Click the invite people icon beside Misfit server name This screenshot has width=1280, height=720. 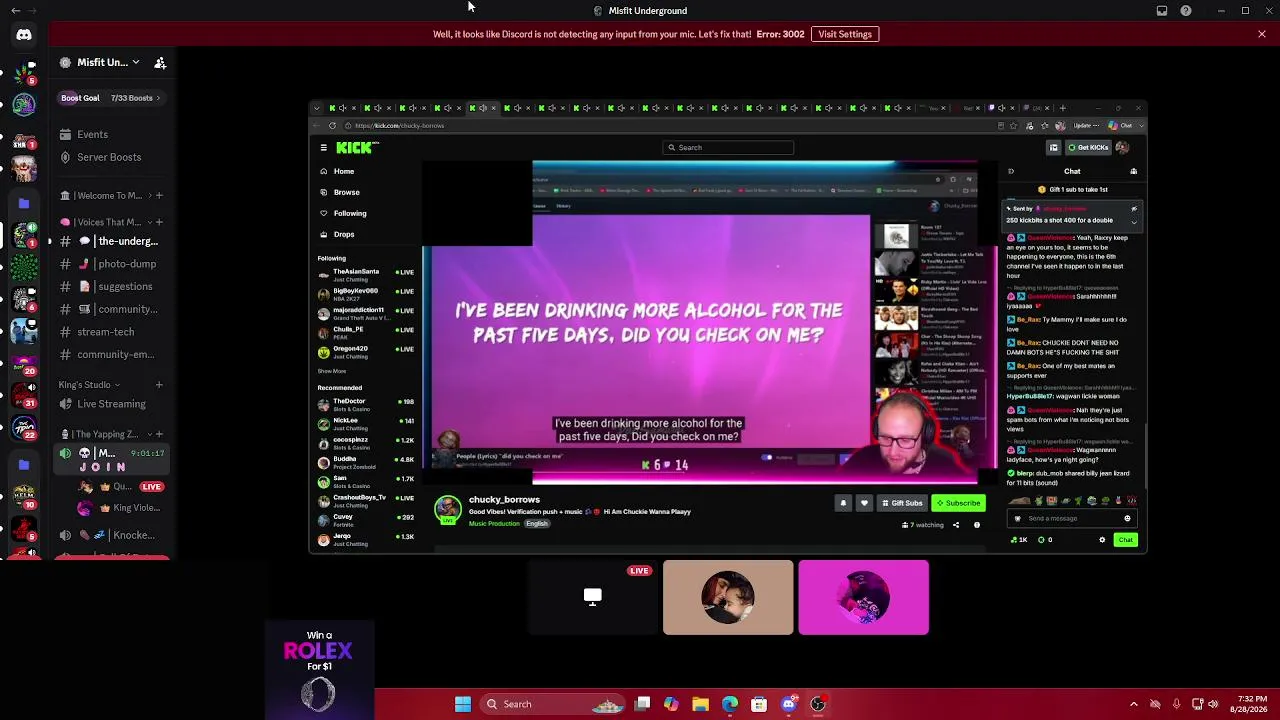[160, 62]
